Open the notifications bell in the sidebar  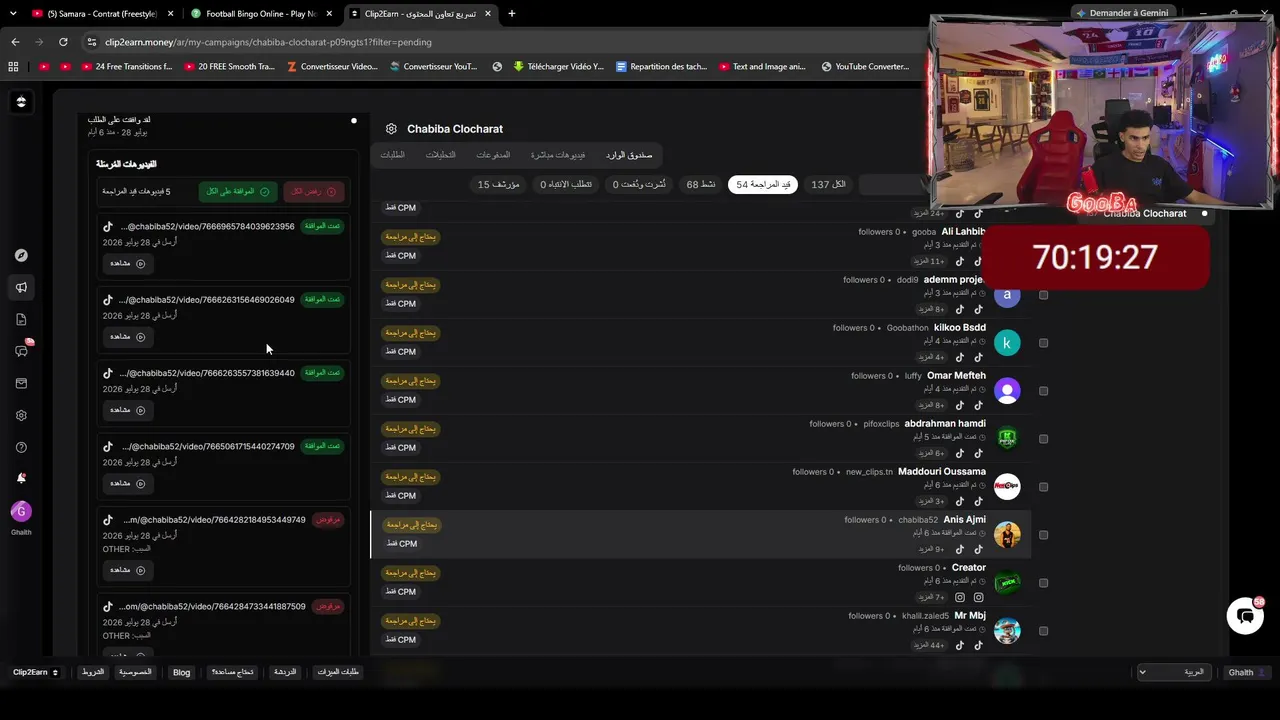click(21, 479)
